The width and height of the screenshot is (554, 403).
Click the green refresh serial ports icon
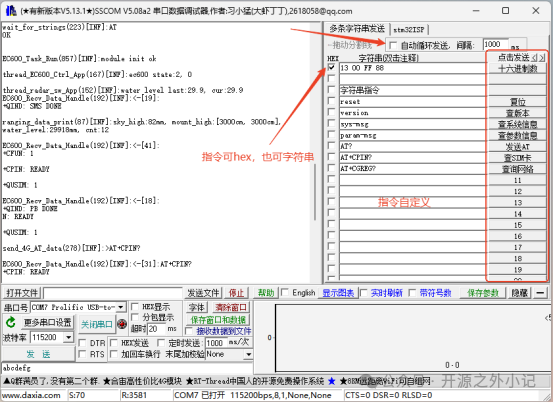pos(11,323)
